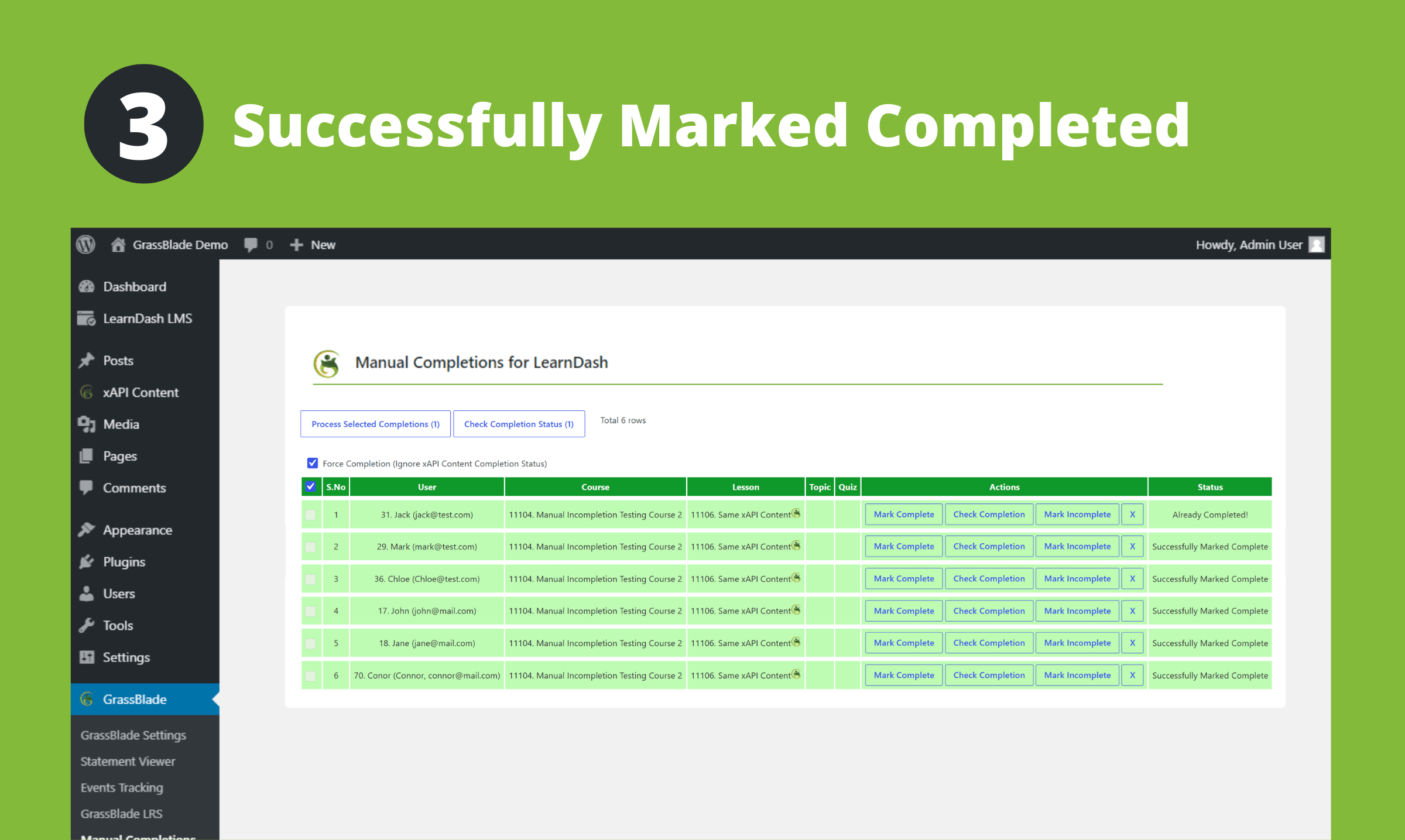This screenshot has height=840, width=1405.
Task: Click the Appearance brush icon
Action: pyautogui.click(x=87, y=530)
